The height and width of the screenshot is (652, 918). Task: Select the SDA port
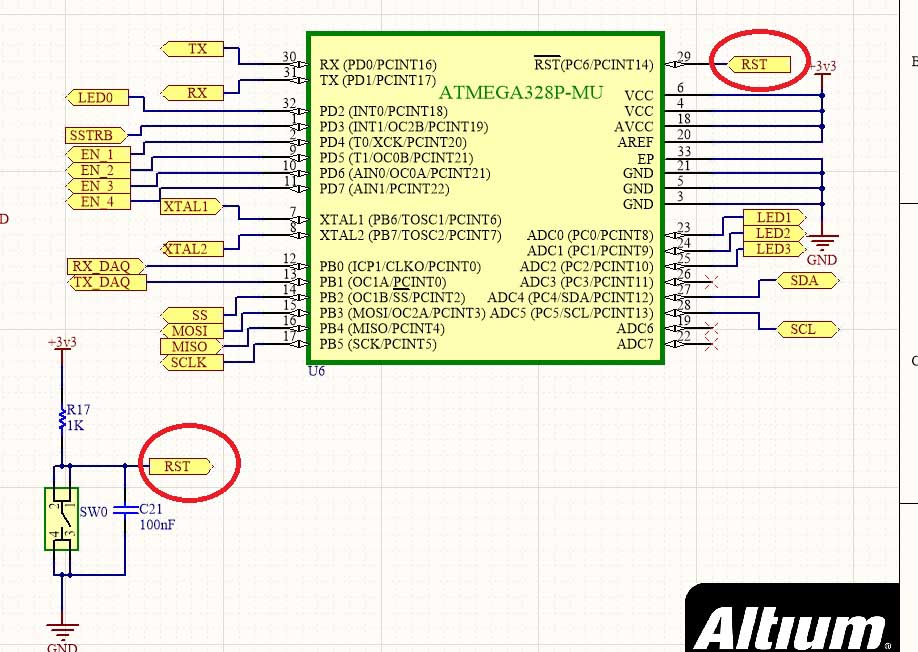804,281
